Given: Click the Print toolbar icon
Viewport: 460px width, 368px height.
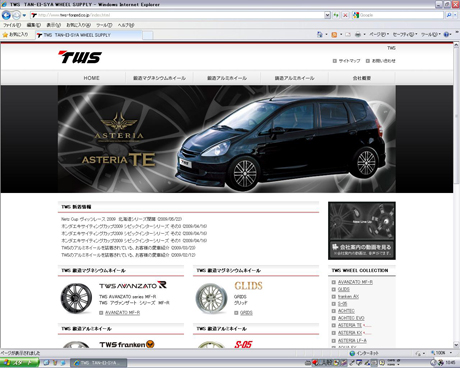Looking at the screenshot, I should [x=358, y=34].
